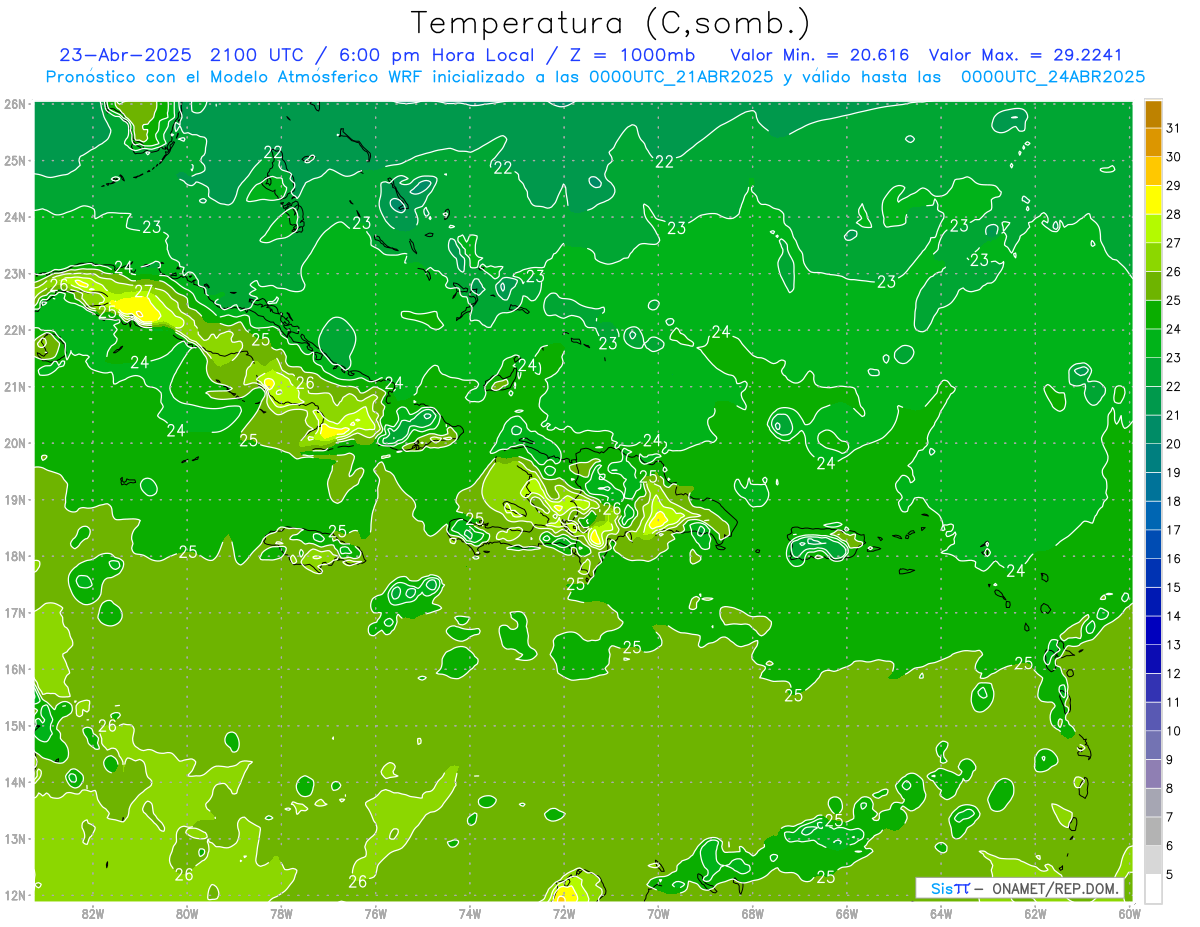The width and height of the screenshot is (1200, 927).
Task: Pick the yellow swatch between 28 and 29
Action: 1153,200
